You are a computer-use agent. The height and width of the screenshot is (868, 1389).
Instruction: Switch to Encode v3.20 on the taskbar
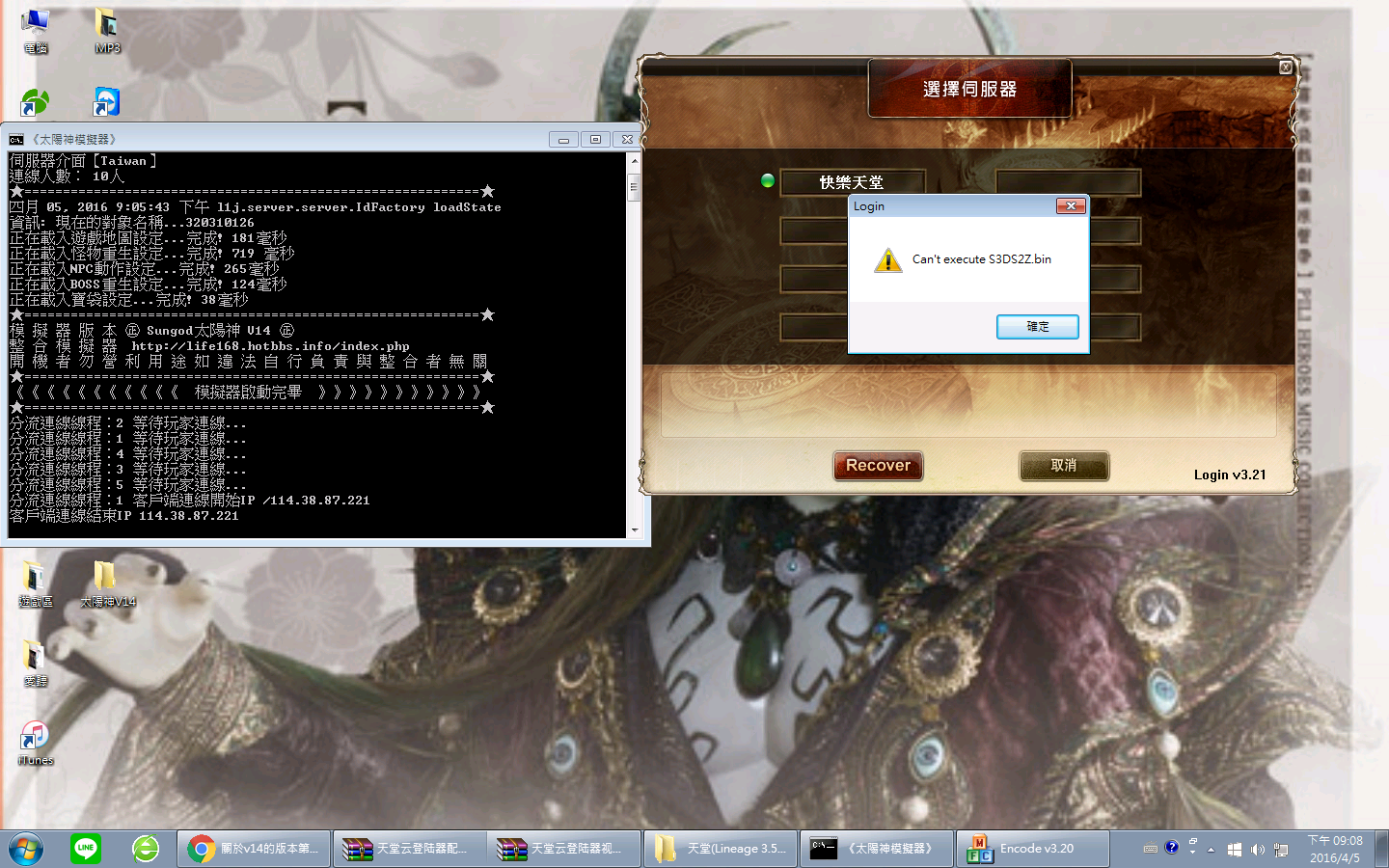pos(1032,849)
